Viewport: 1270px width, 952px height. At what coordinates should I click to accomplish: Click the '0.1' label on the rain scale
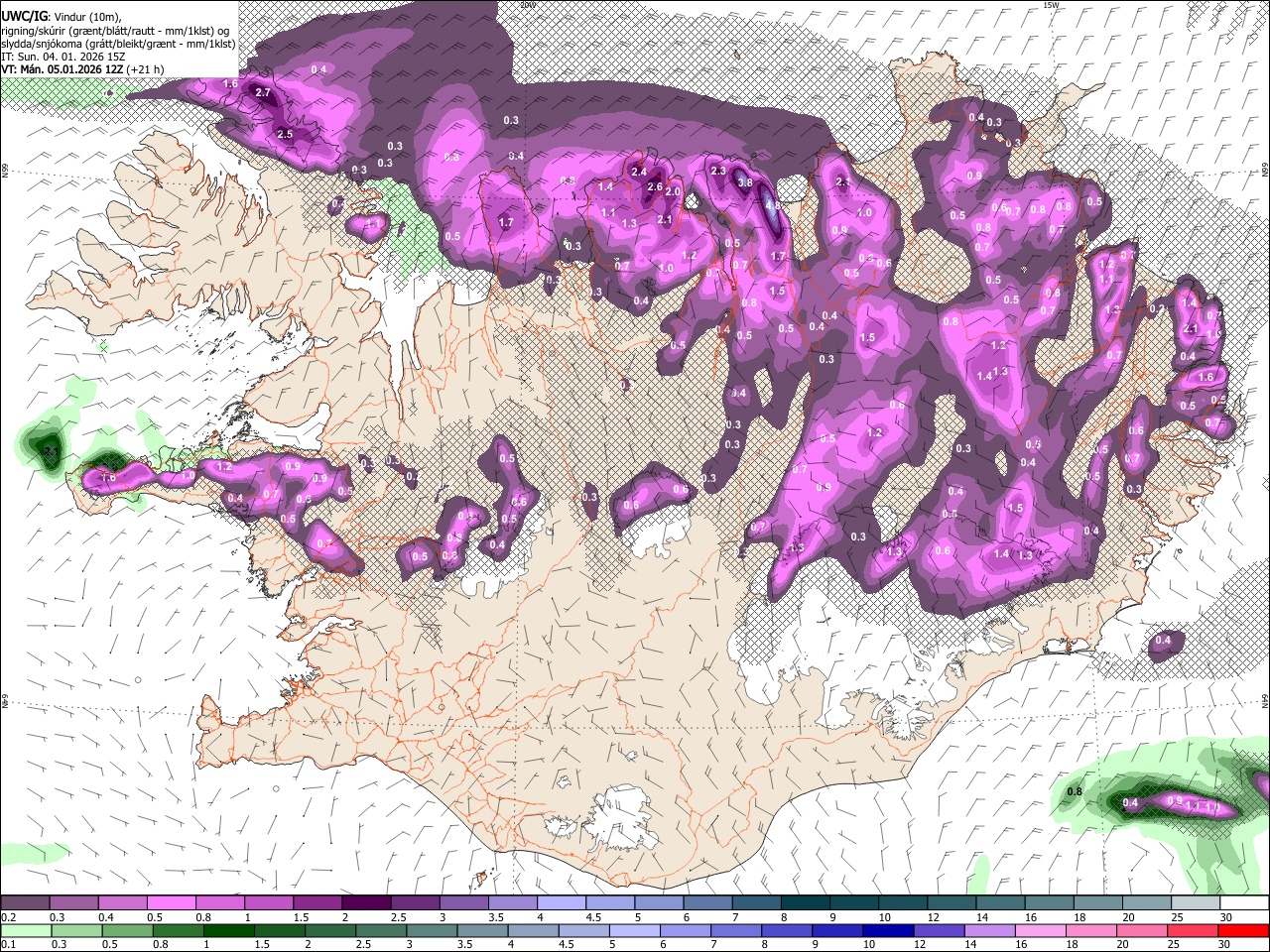tap(8, 945)
